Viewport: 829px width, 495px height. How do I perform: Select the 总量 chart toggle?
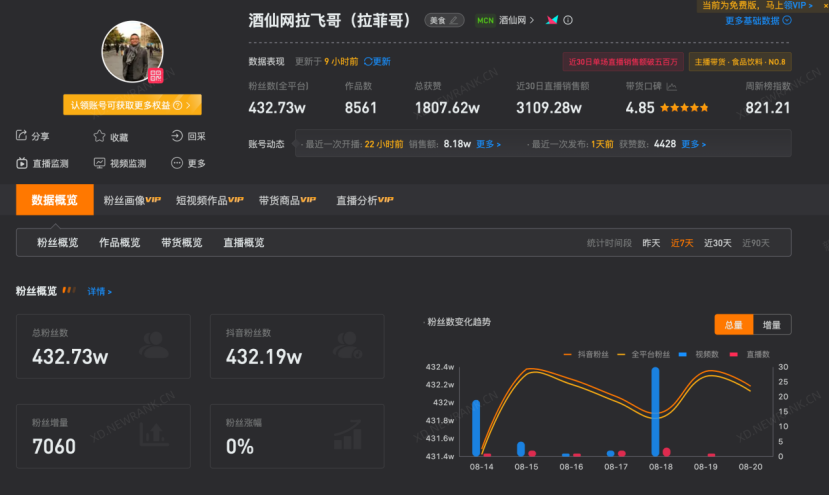tap(733, 325)
